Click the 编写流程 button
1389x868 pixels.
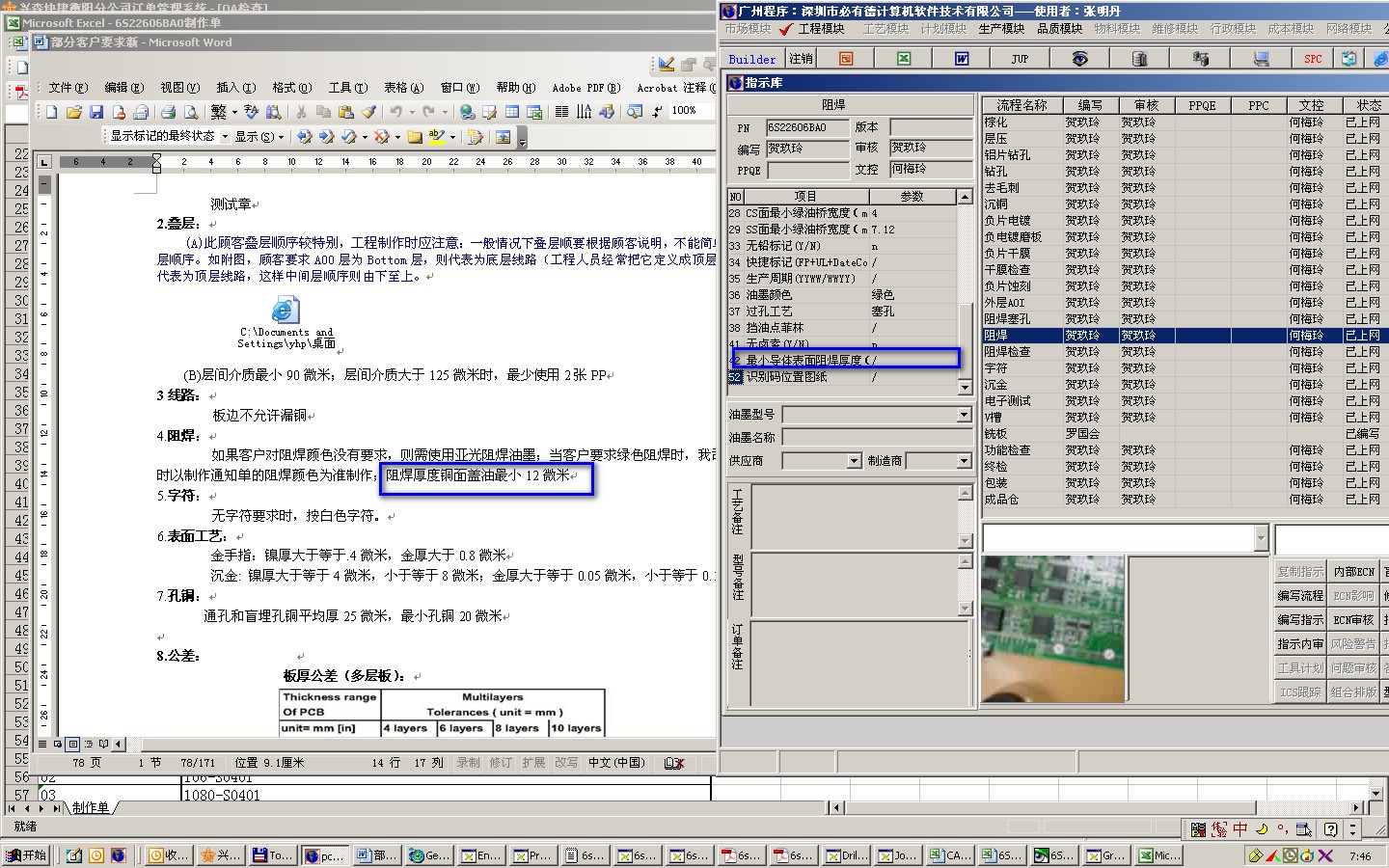coord(1300,596)
